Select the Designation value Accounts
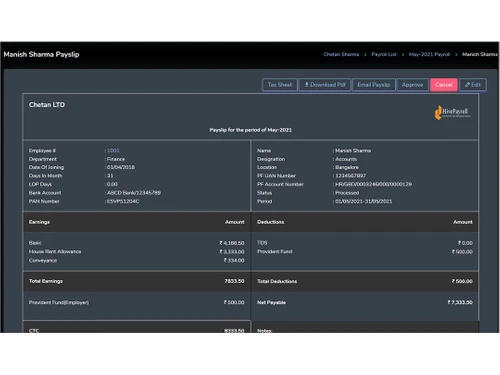This screenshot has width=500, height=375. coord(346,159)
